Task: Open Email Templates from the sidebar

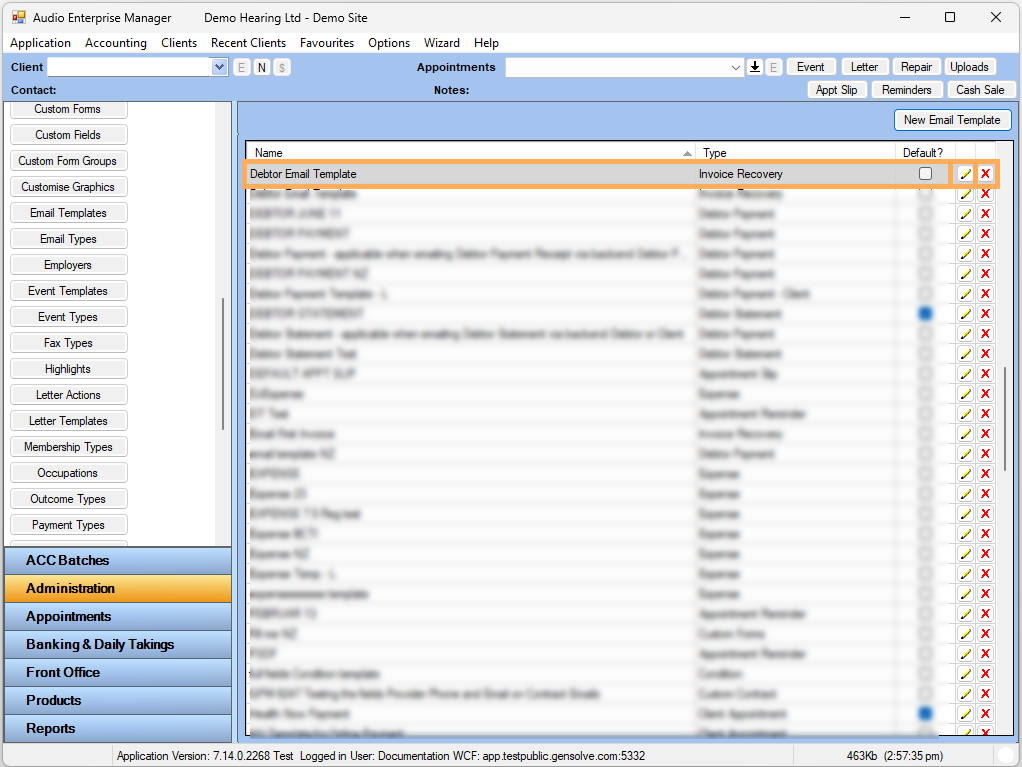Action: (68, 213)
